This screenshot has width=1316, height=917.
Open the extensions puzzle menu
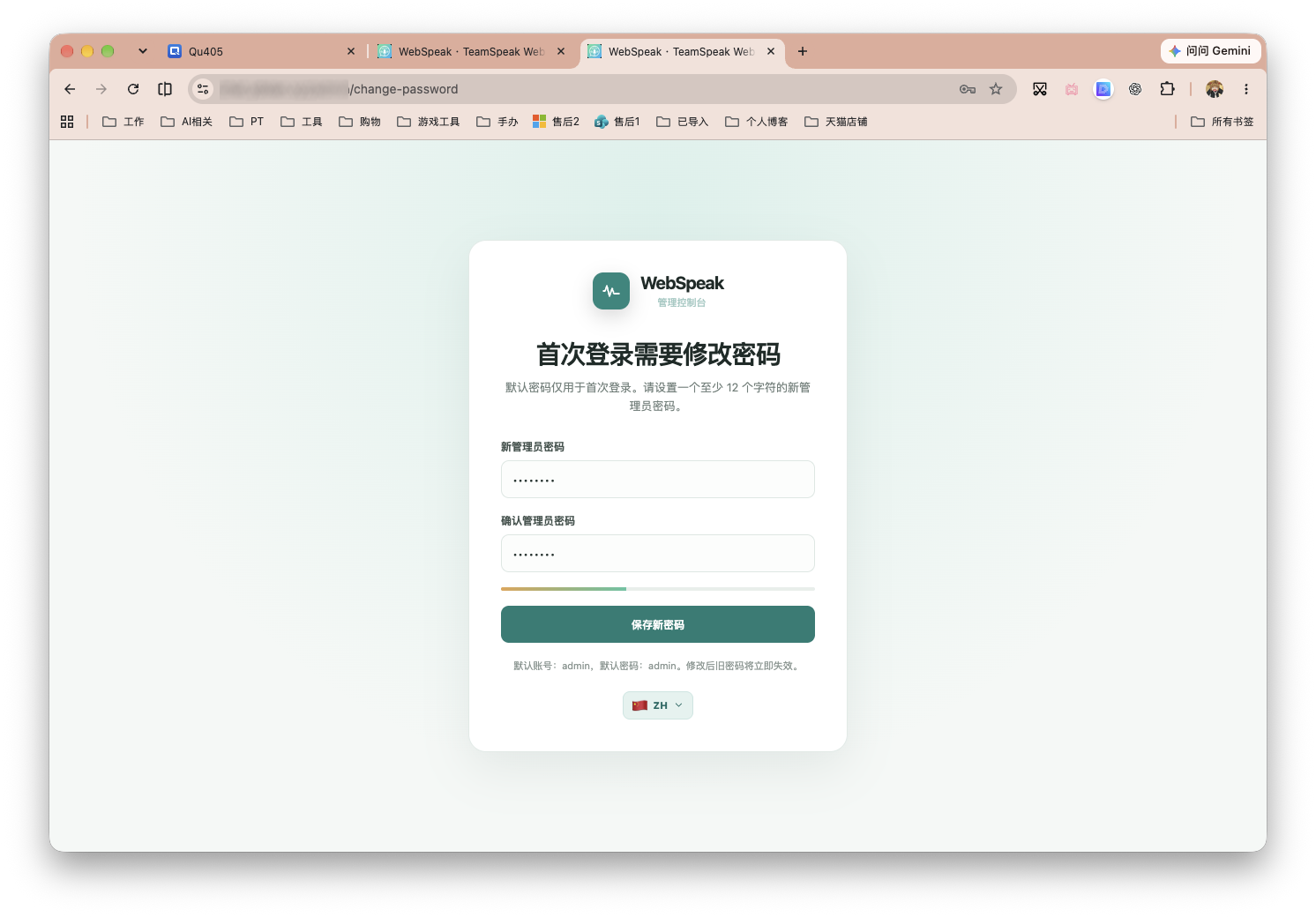pos(1167,89)
